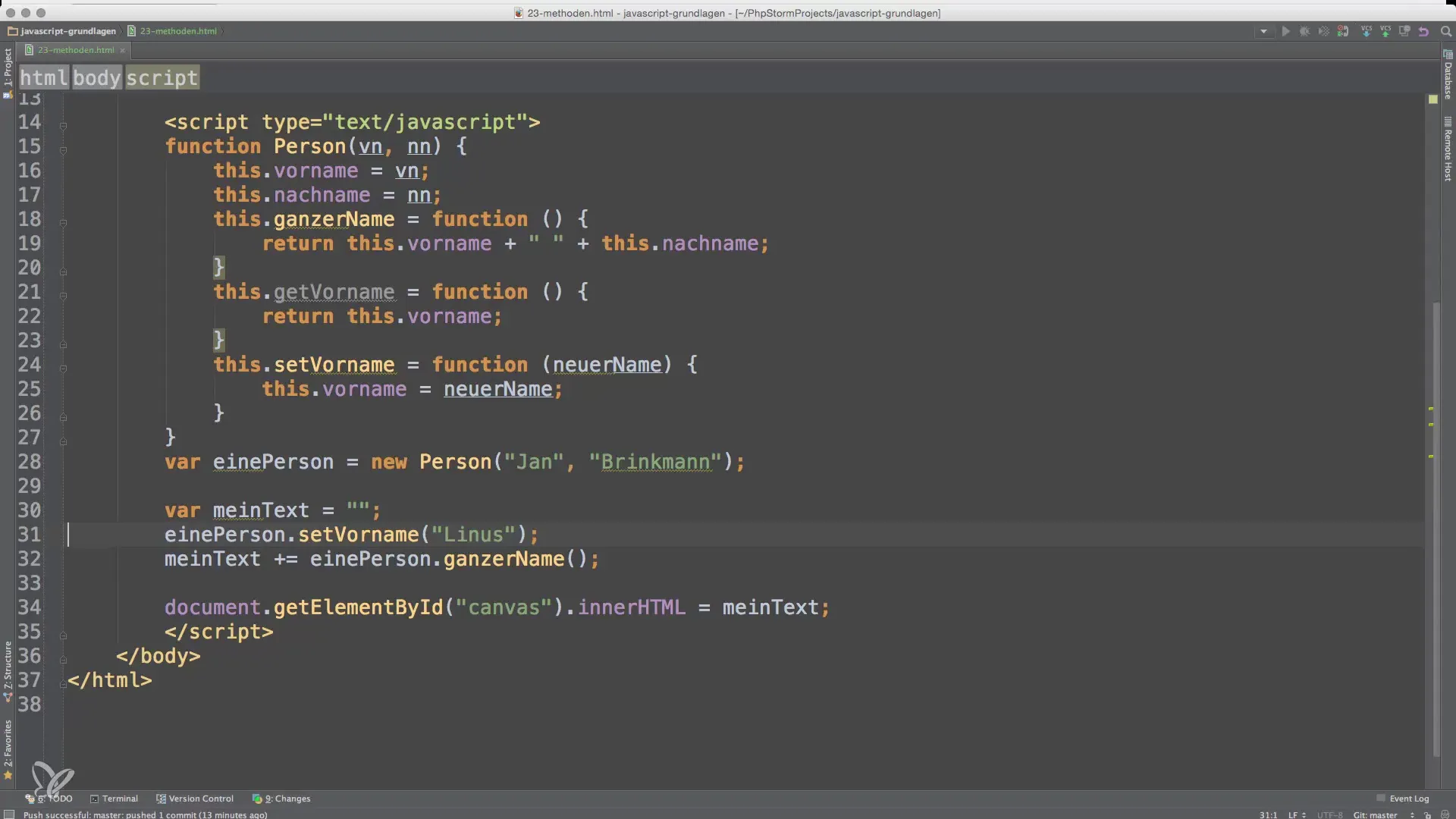Start the Debug bug icon
Screen dimensions: 1456x819
pyautogui.click(x=1304, y=32)
